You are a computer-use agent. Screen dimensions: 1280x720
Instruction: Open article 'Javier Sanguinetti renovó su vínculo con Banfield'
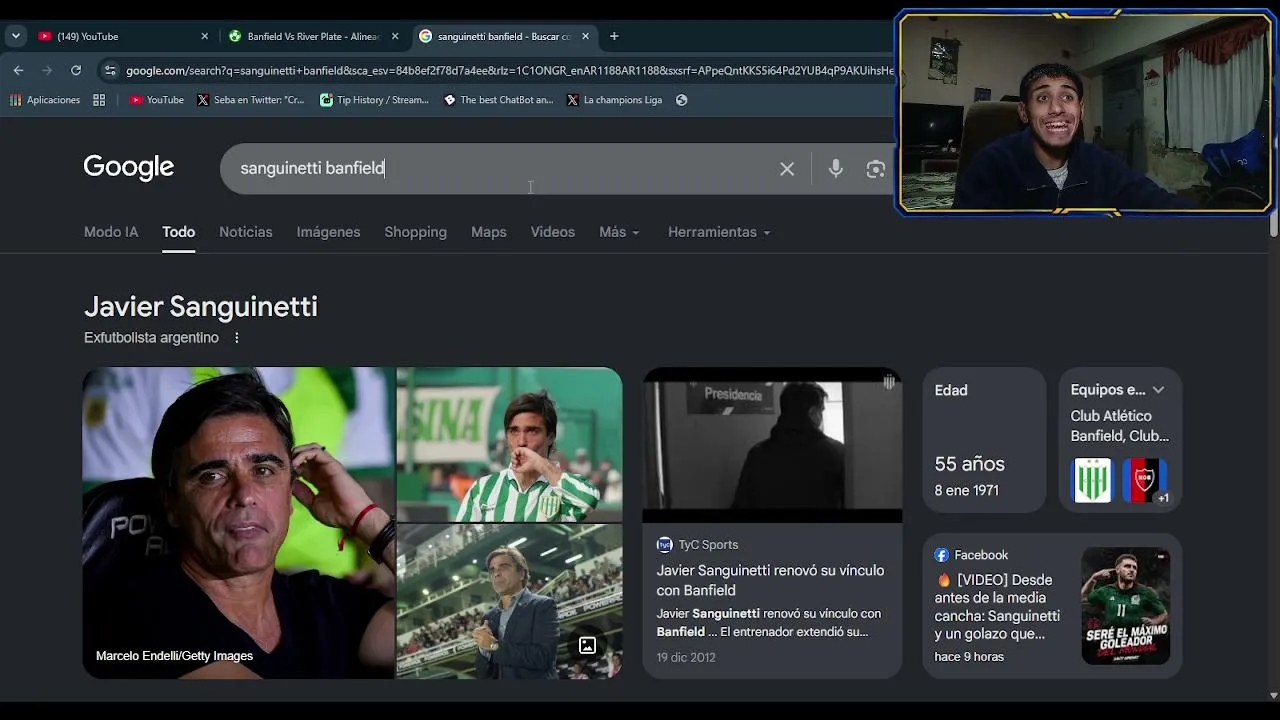770,580
